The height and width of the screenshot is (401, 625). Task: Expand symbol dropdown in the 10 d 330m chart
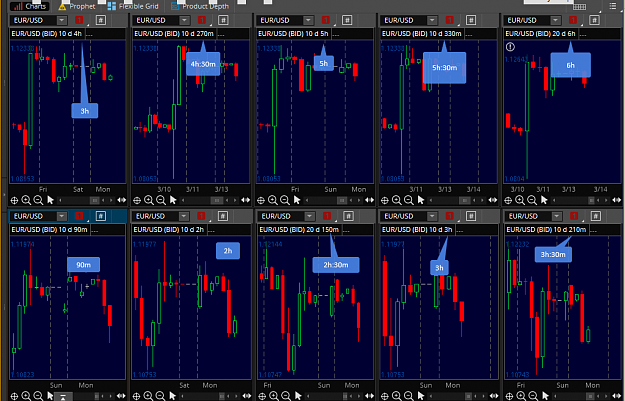point(432,20)
